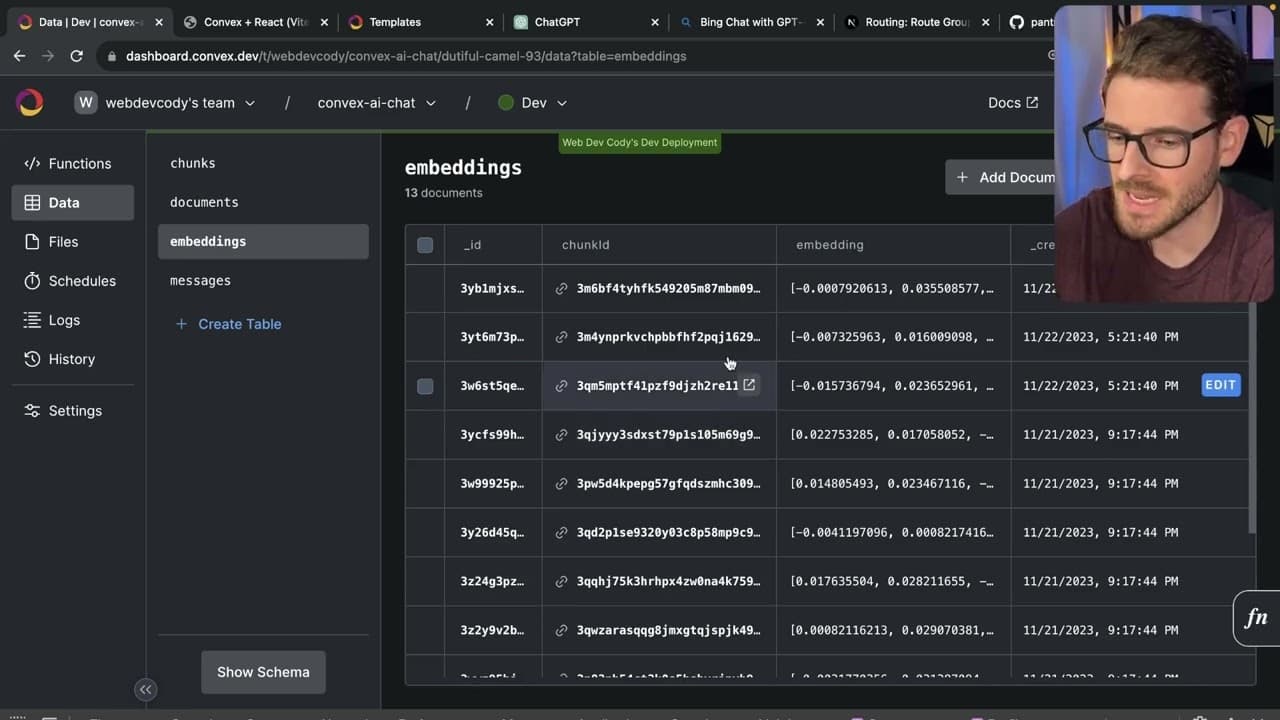Switch to the Convex + React tab
The width and height of the screenshot is (1280, 720).
(x=255, y=22)
